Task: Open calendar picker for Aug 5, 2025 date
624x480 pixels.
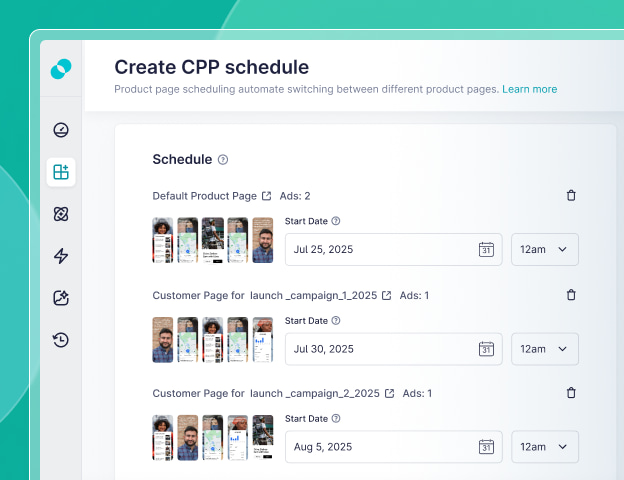Action: (x=486, y=446)
